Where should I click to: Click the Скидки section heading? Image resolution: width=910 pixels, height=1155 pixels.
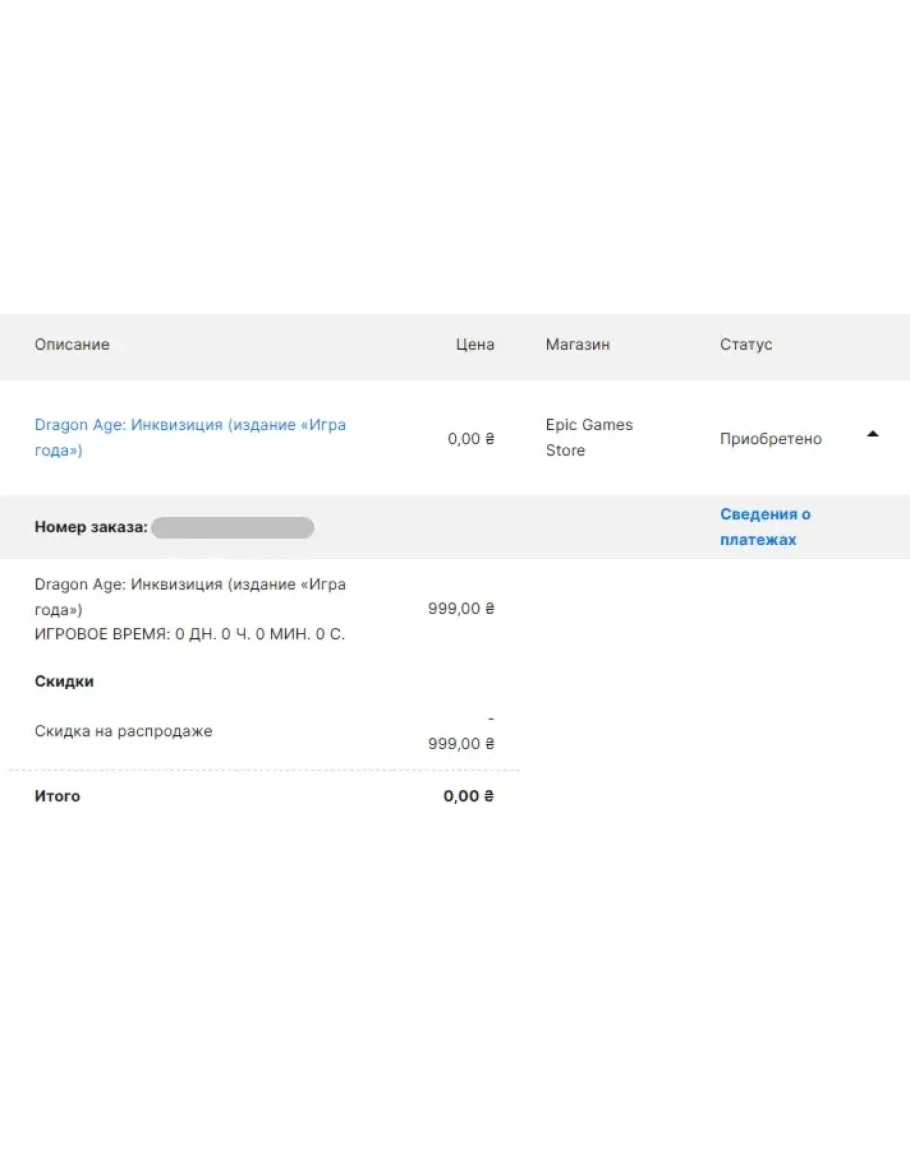click(64, 681)
